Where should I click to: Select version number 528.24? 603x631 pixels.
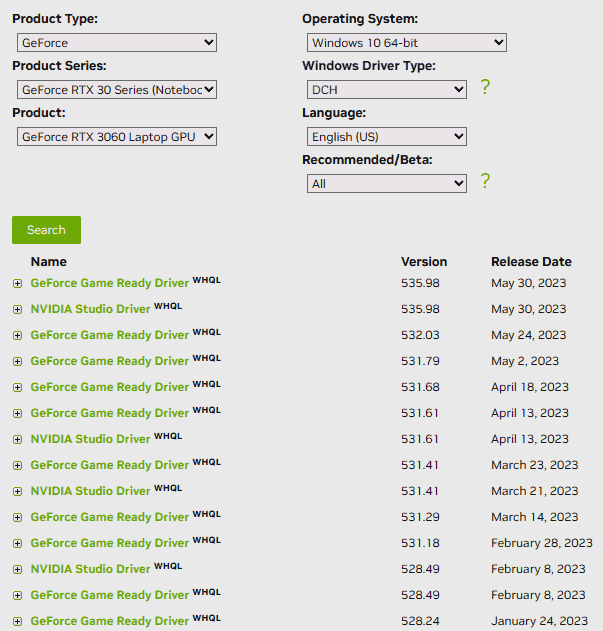[420, 621]
